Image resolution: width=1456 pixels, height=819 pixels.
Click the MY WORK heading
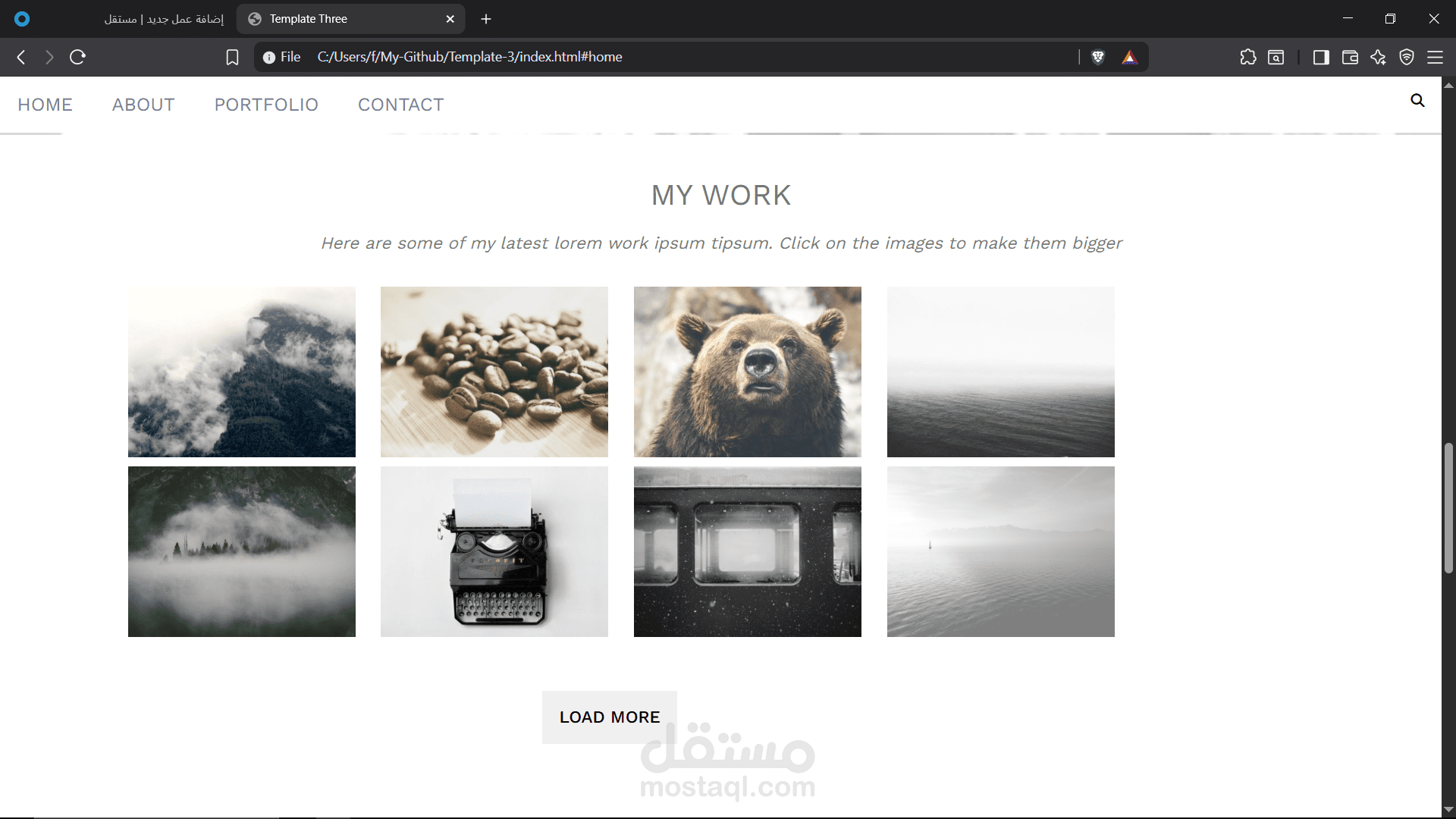click(721, 196)
